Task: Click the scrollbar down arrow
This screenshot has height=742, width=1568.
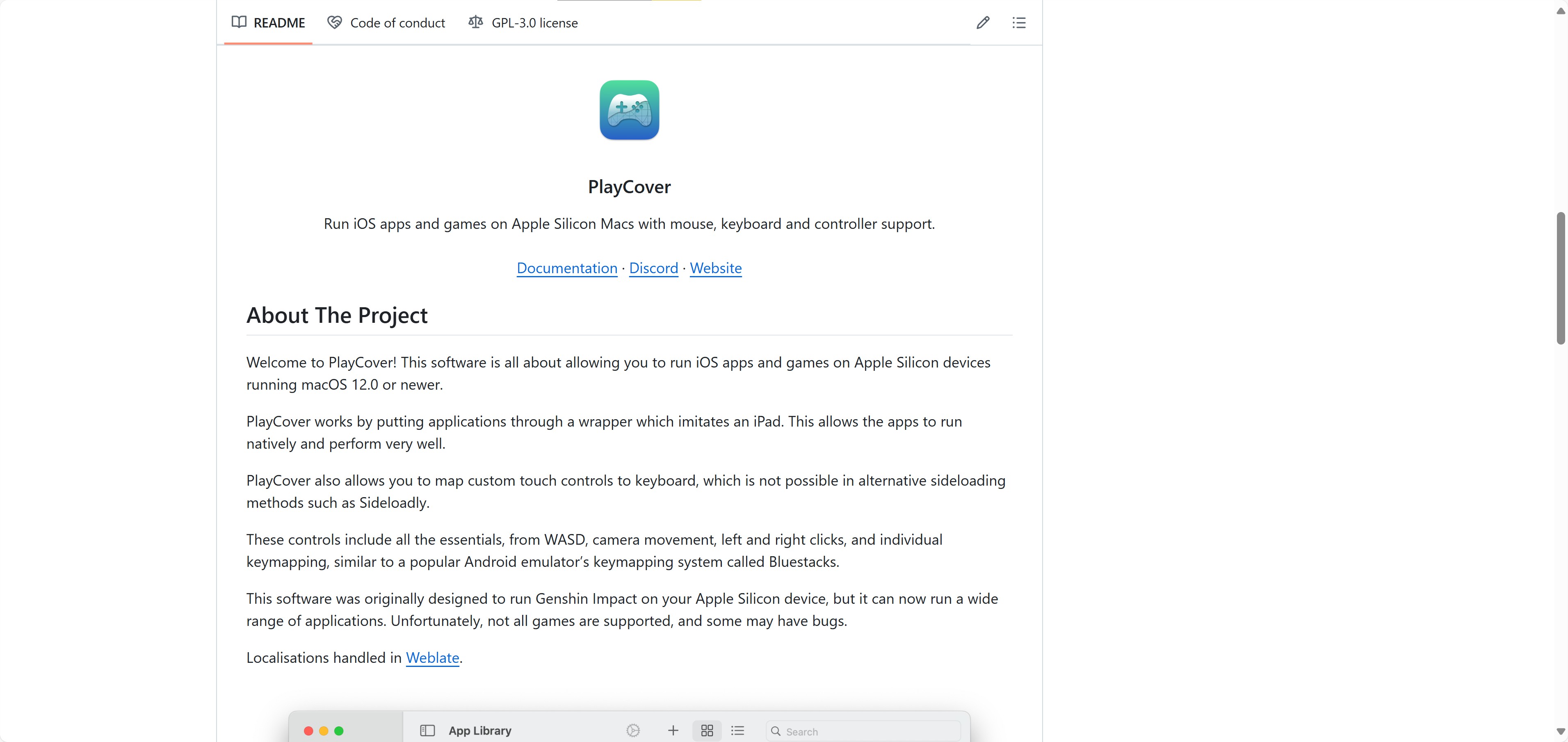Action: click(x=1560, y=731)
